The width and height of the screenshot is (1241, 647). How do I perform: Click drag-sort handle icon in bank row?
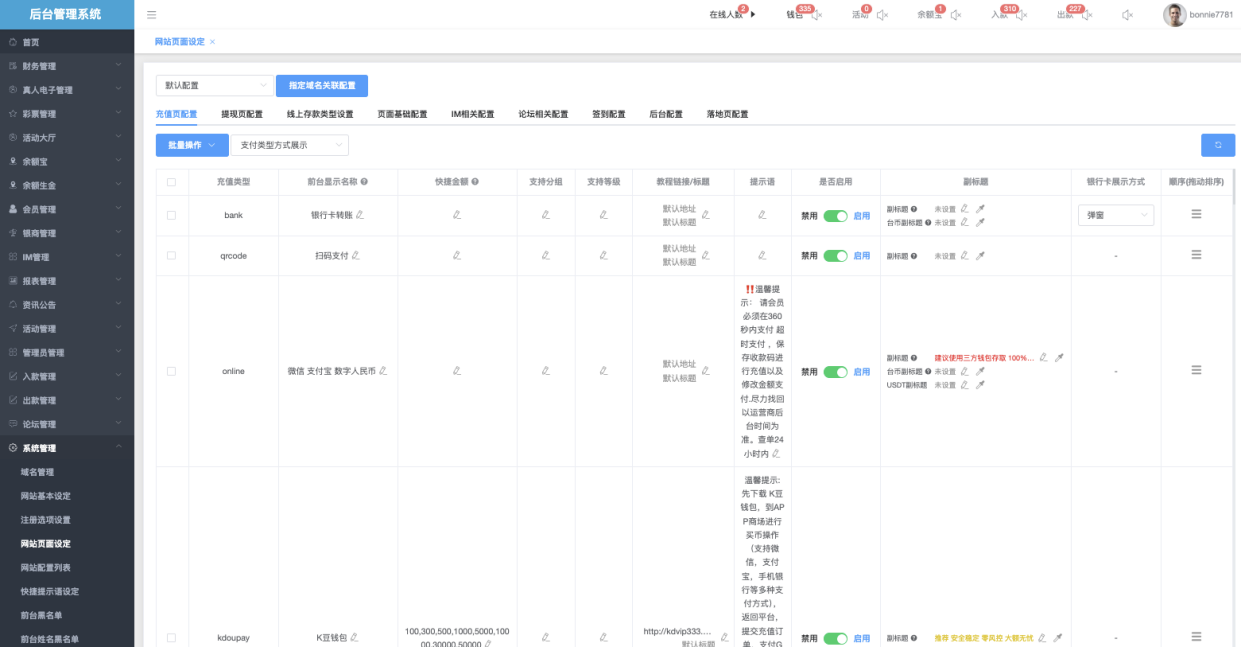(x=1196, y=214)
